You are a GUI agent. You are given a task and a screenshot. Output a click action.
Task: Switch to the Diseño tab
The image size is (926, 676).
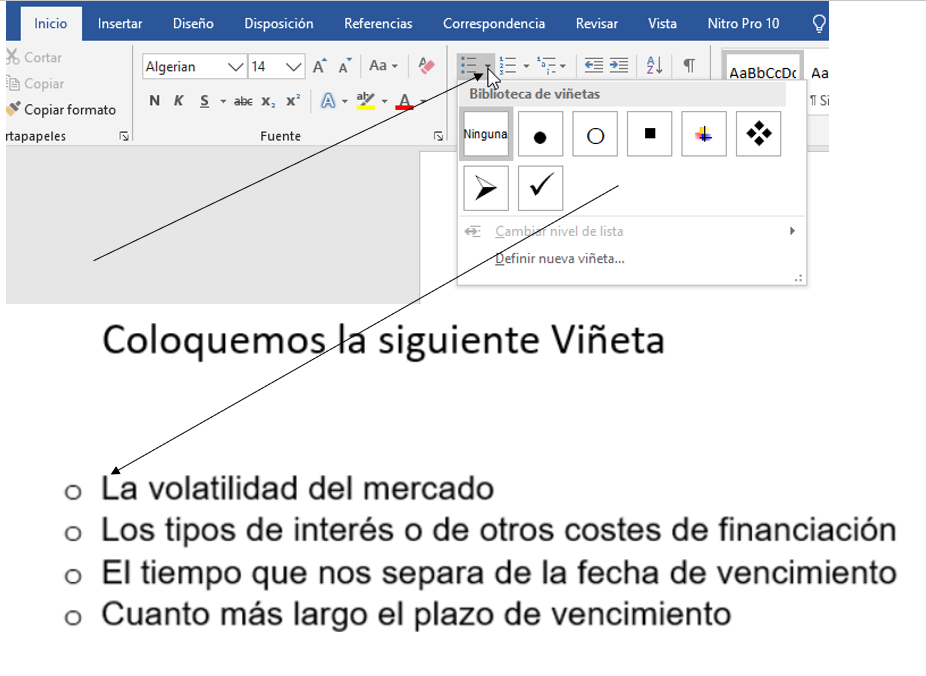(193, 24)
